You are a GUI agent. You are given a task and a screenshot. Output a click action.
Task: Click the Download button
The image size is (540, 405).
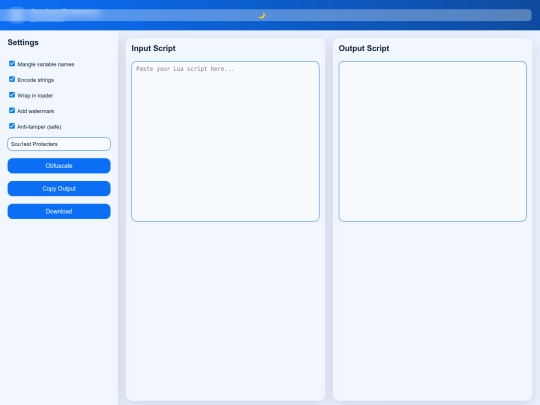[x=59, y=211]
